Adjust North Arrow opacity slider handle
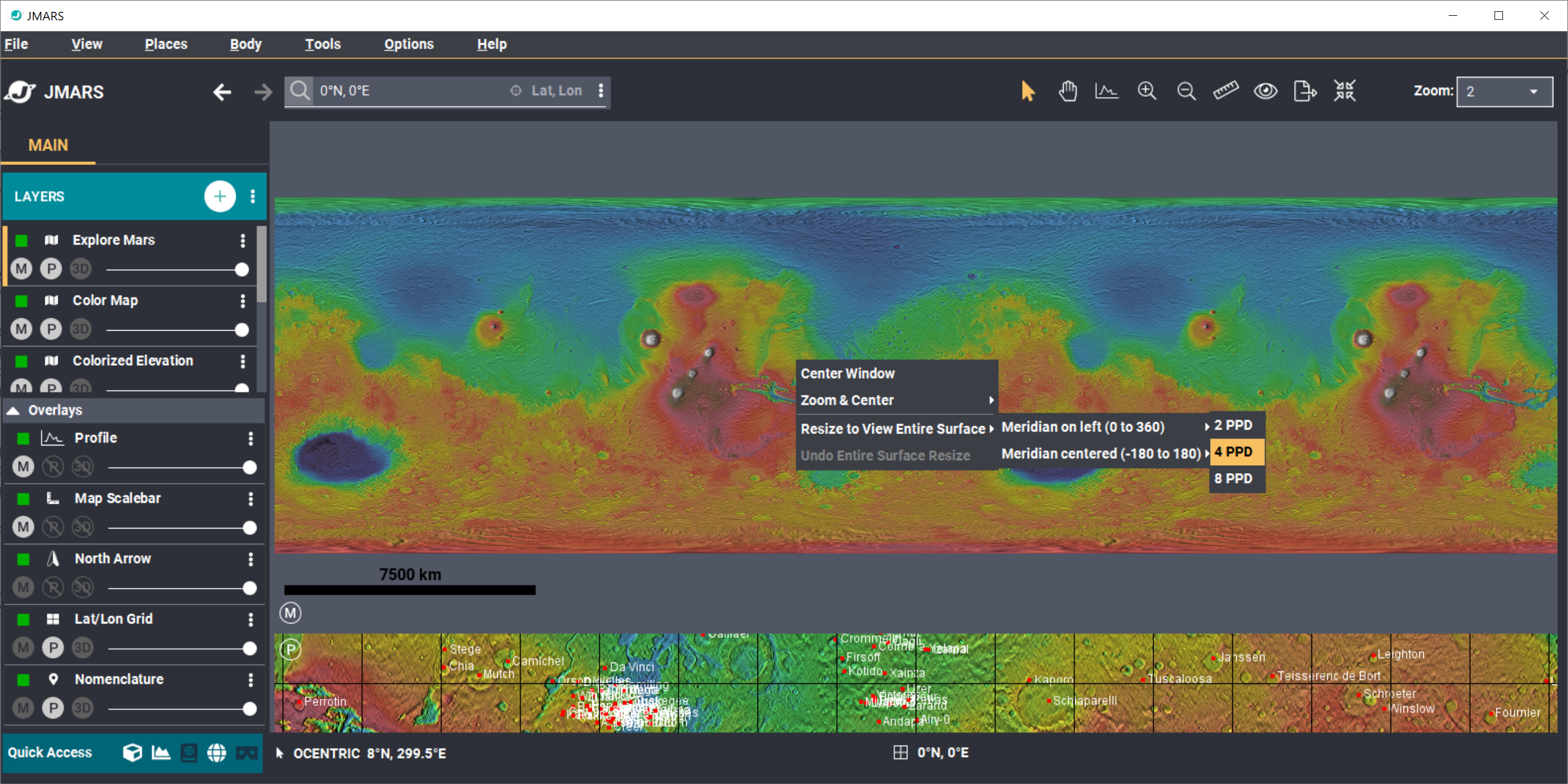The width and height of the screenshot is (1568, 784). pyautogui.click(x=250, y=588)
